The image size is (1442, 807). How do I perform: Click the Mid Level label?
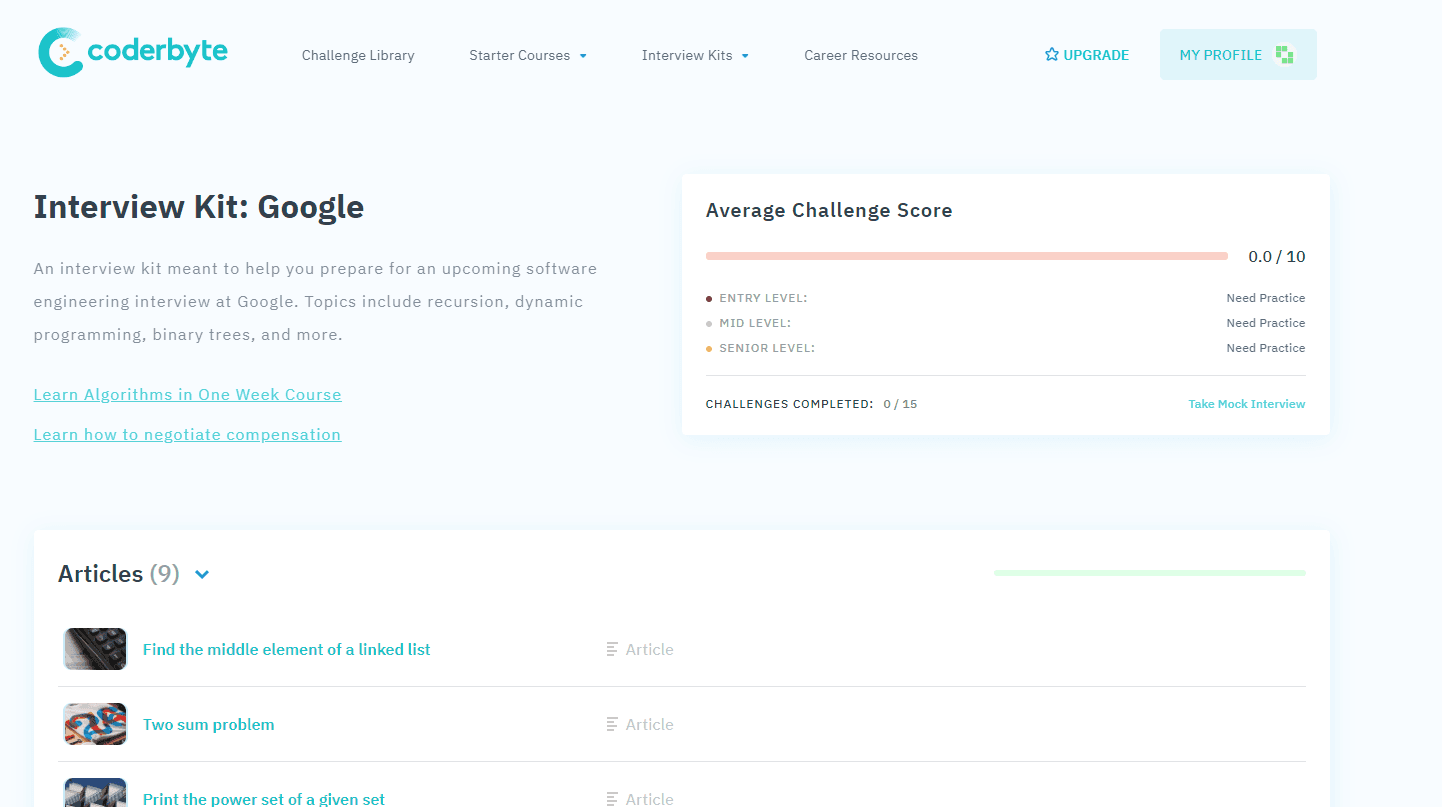755,323
